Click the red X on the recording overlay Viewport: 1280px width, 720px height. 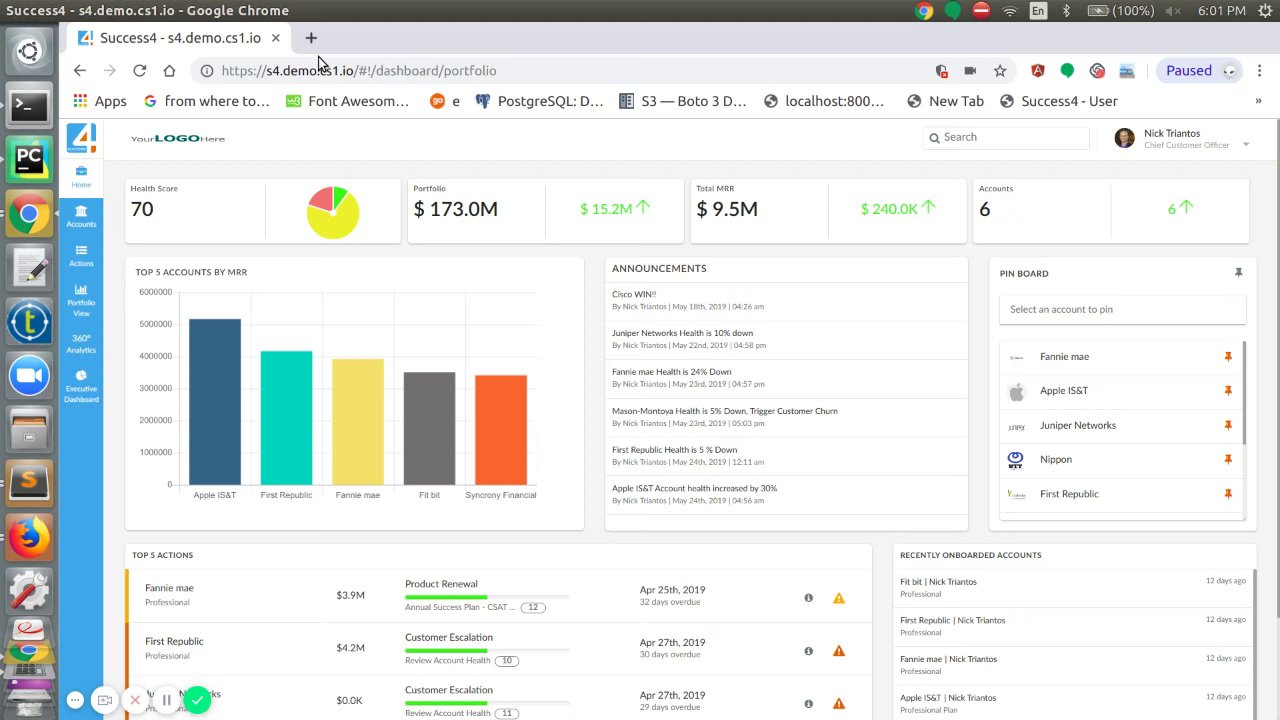click(136, 700)
